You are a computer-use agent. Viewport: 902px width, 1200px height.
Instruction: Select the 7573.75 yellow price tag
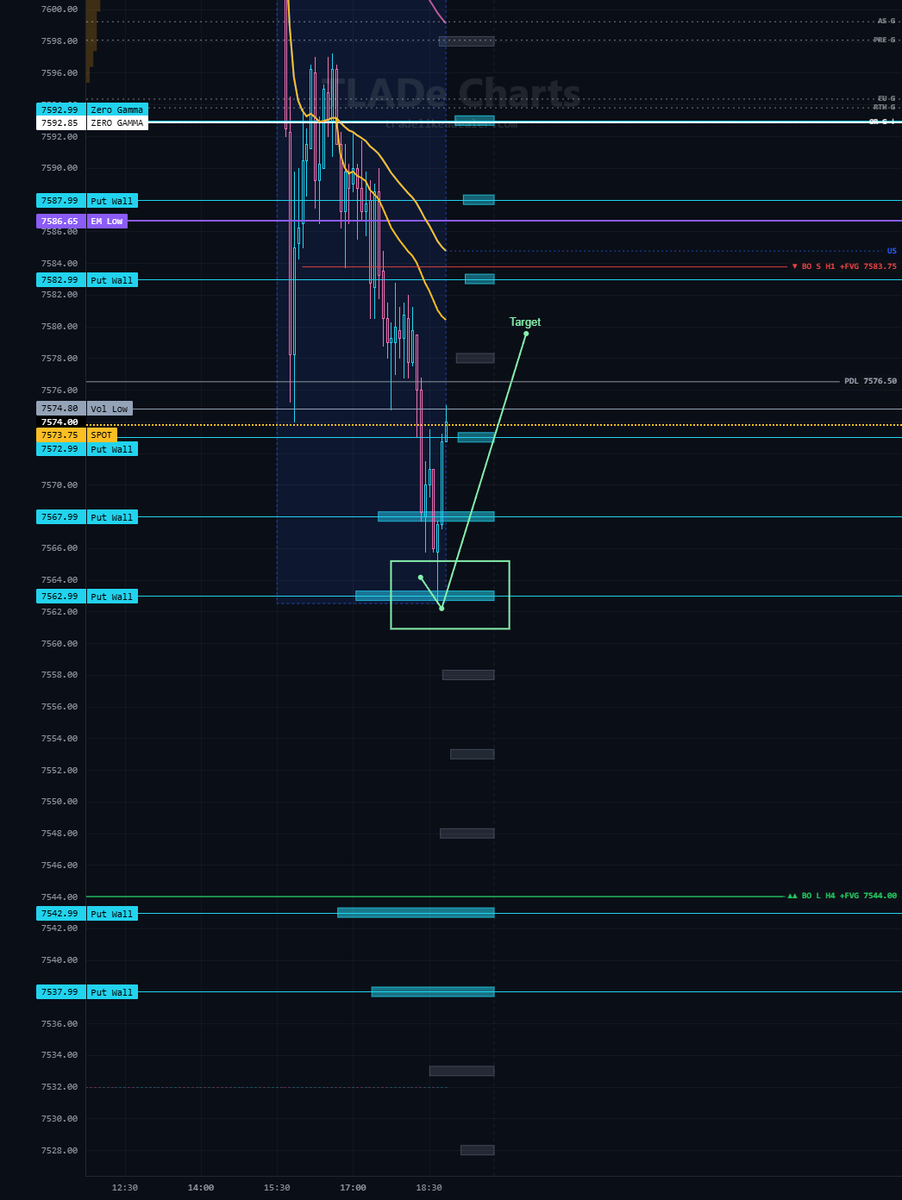click(x=61, y=435)
